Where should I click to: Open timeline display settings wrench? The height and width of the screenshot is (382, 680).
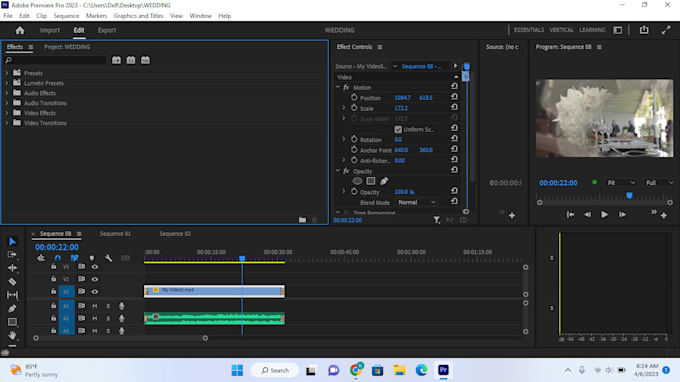pyautogui.click(x=108, y=258)
